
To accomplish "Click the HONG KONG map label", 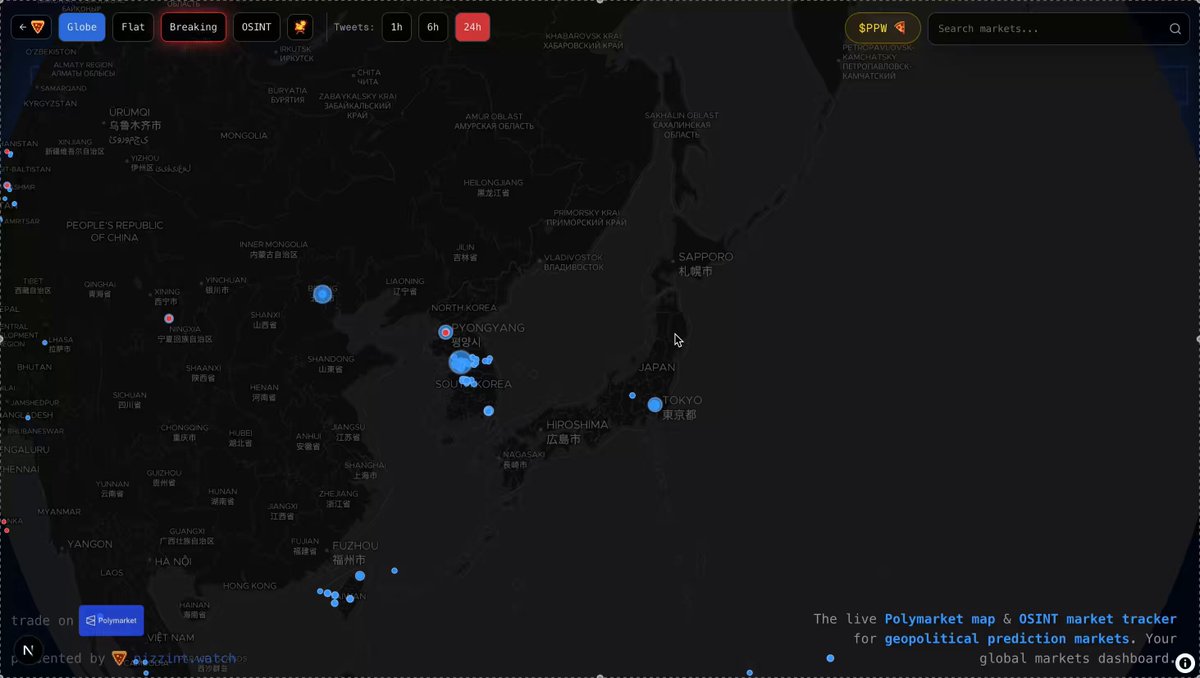I will [x=249, y=585].
